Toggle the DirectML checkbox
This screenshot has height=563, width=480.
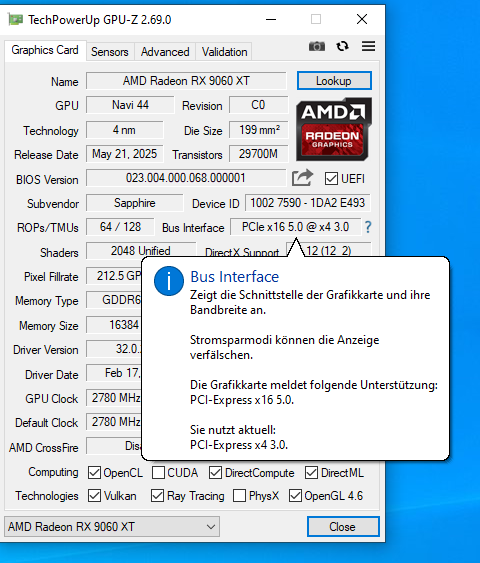point(311,473)
